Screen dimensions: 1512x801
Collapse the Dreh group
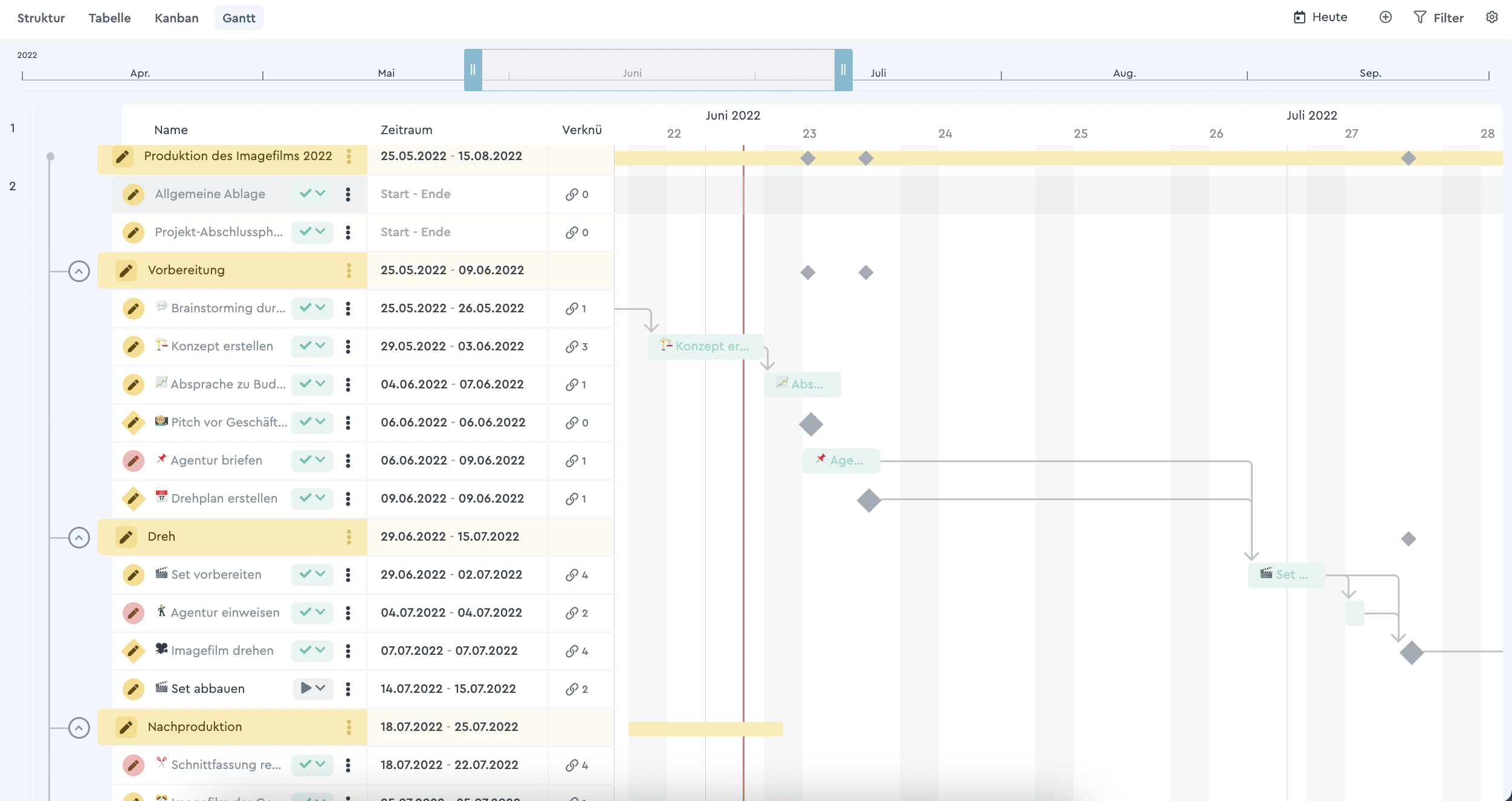click(79, 538)
